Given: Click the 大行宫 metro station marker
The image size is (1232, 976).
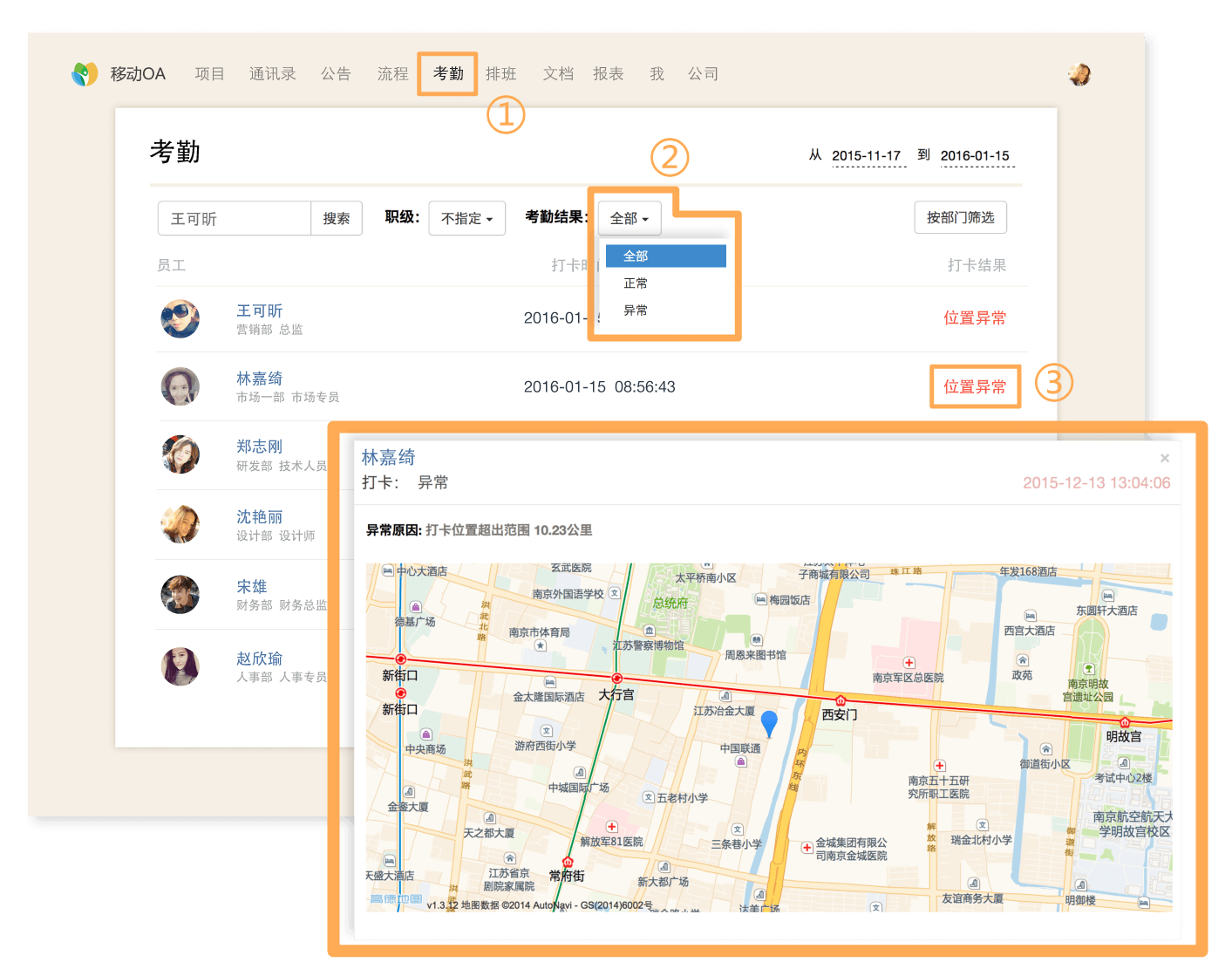Looking at the screenshot, I should [x=616, y=679].
